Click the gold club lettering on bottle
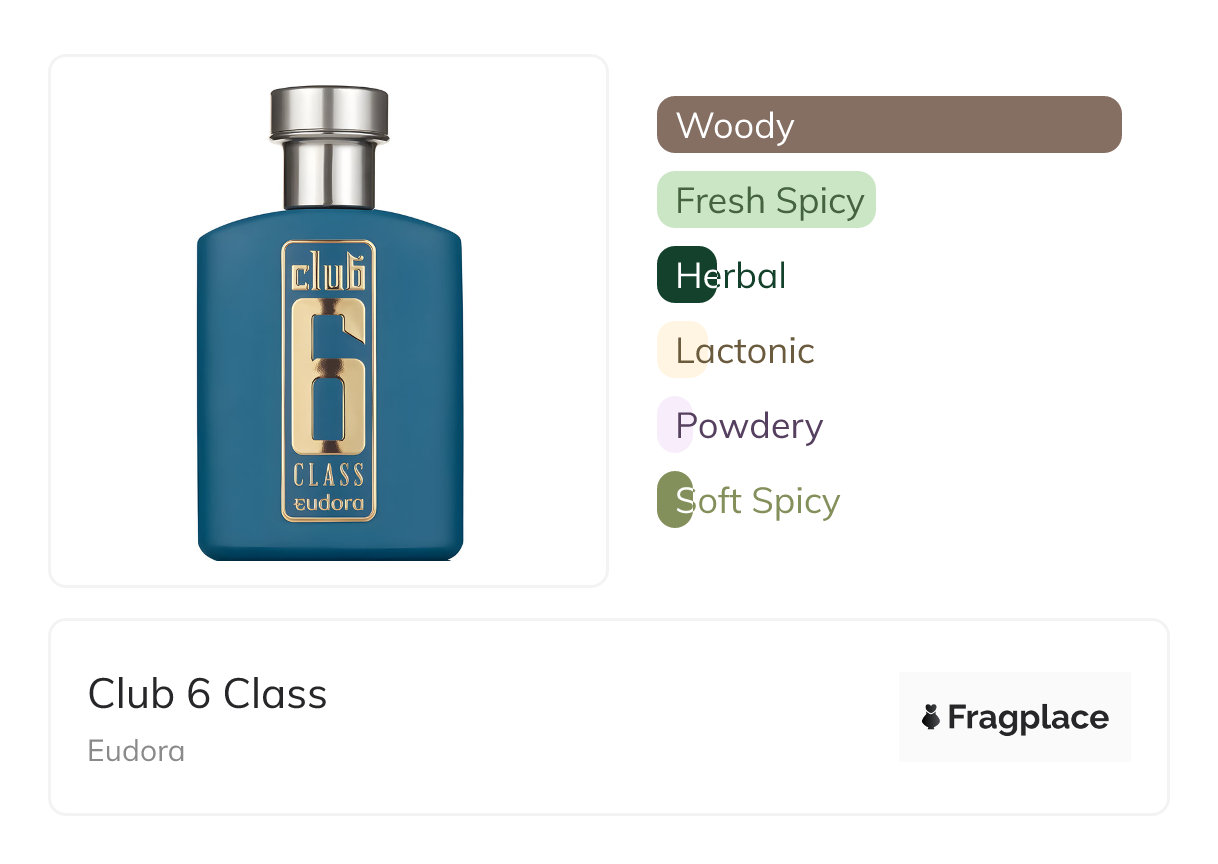The width and height of the screenshot is (1218, 864). [329, 272]
